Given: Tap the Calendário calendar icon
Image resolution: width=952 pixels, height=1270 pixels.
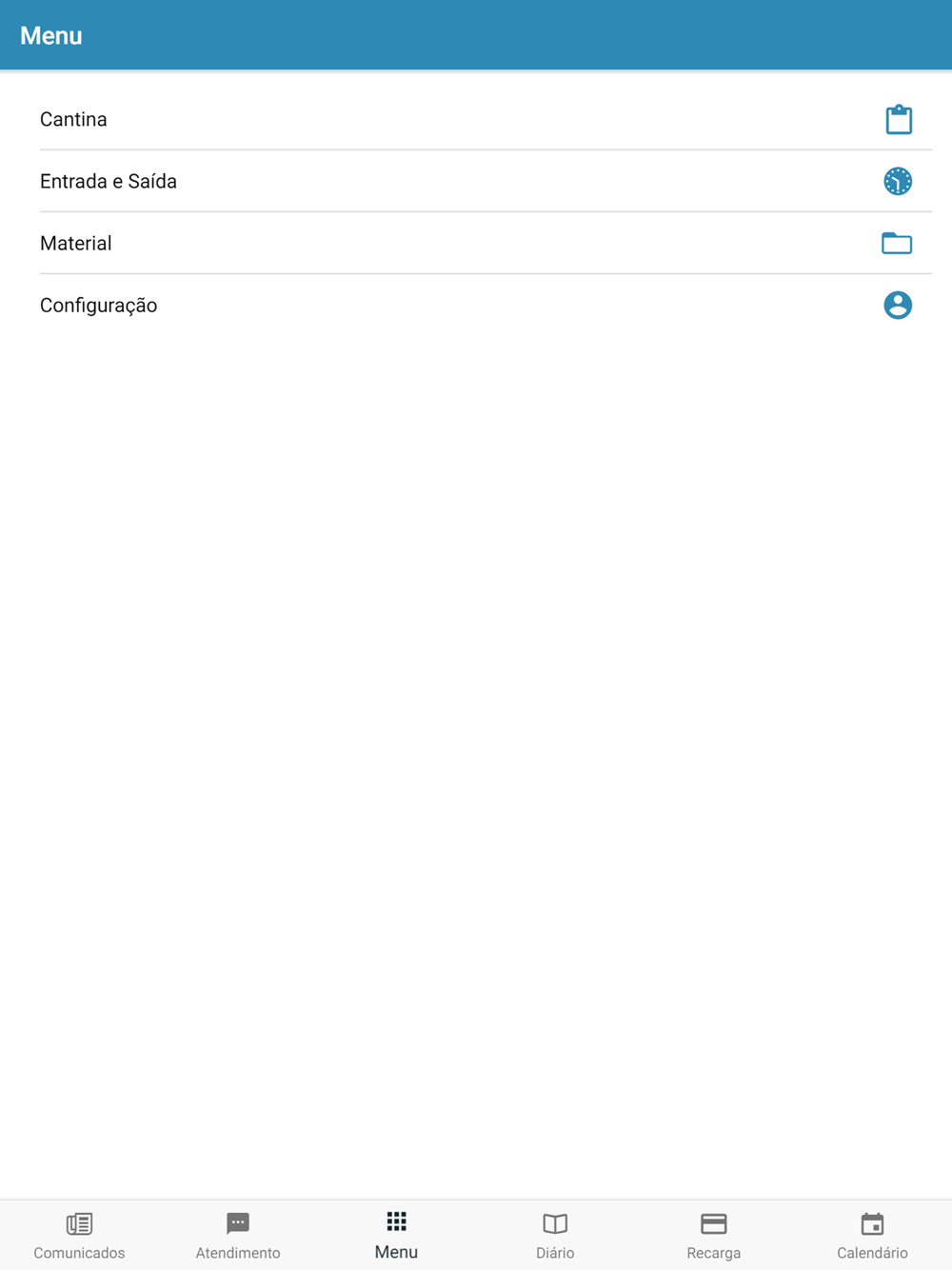Looking at the screenshot, I should pos(872,1223).
